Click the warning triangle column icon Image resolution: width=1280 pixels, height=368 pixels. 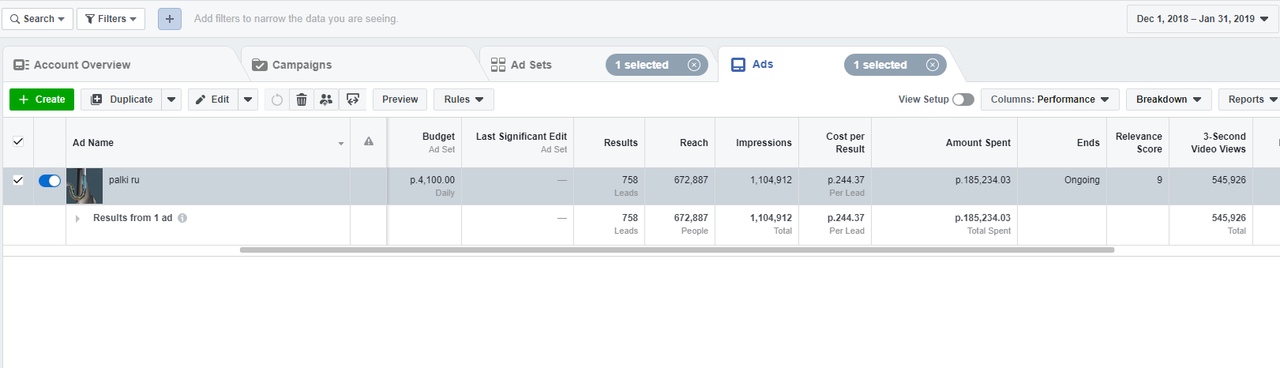(368, 142)
